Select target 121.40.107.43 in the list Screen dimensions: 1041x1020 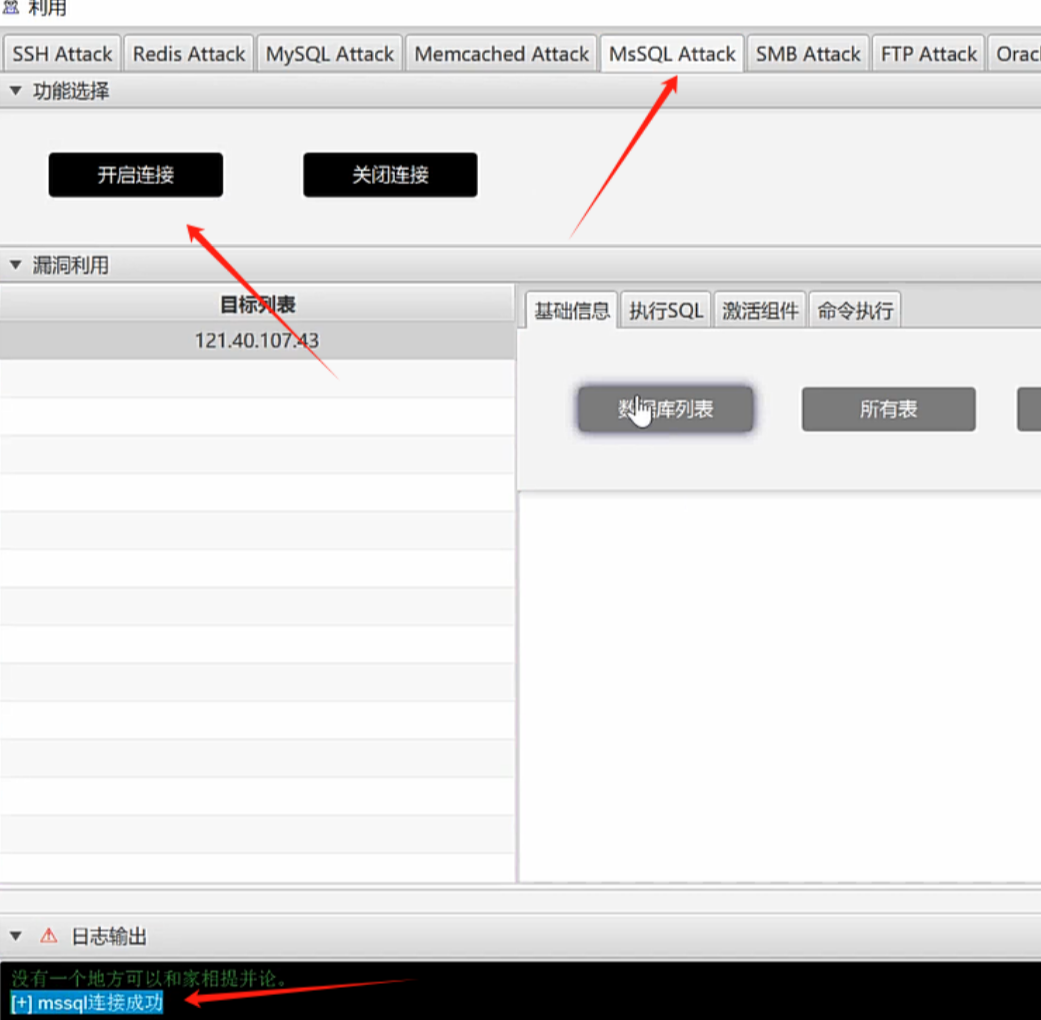pos(257,341)
